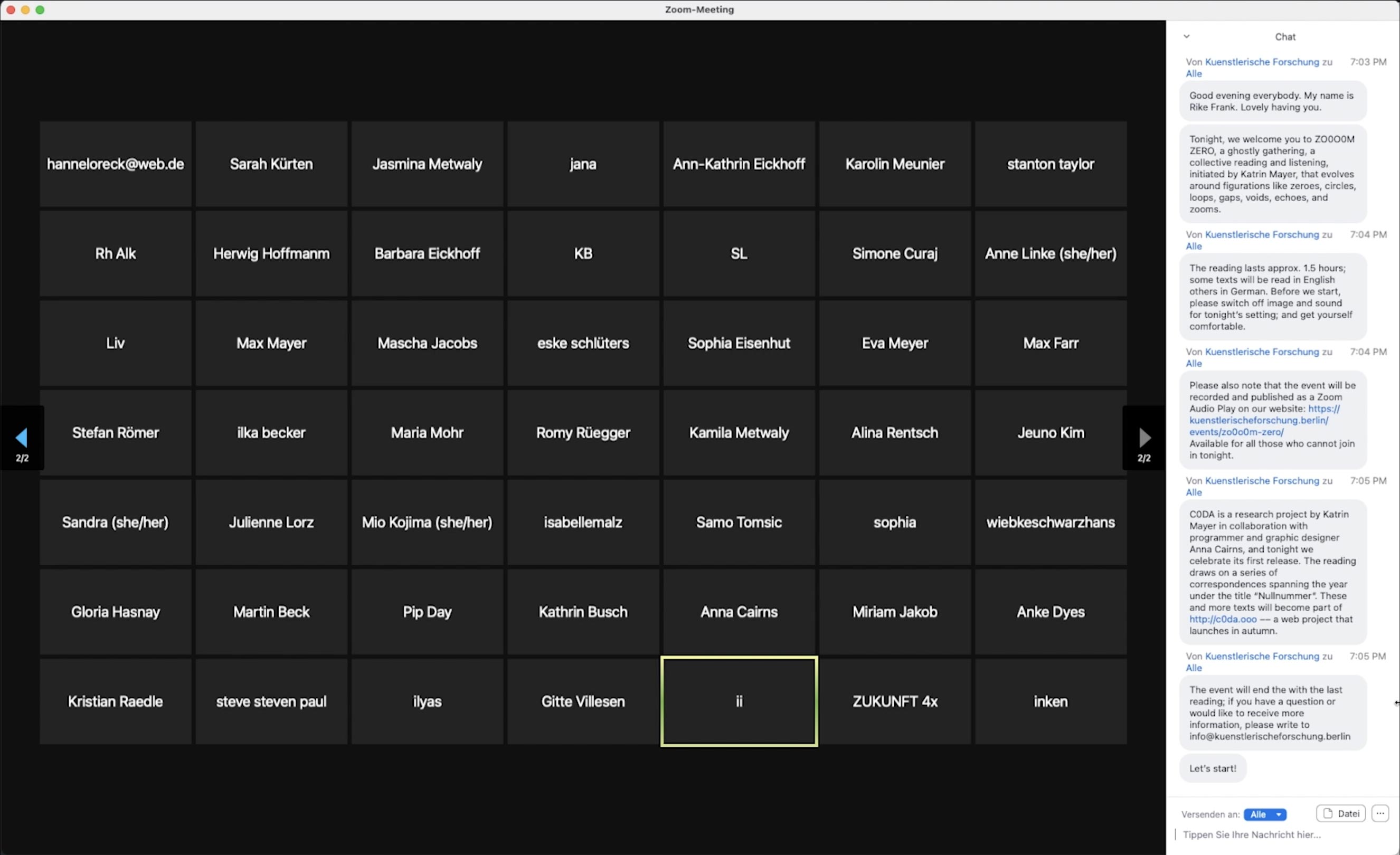Open the http://c0da.ooo link
The height and width of the screenshot is (855, 1400).
[1223, 619]
